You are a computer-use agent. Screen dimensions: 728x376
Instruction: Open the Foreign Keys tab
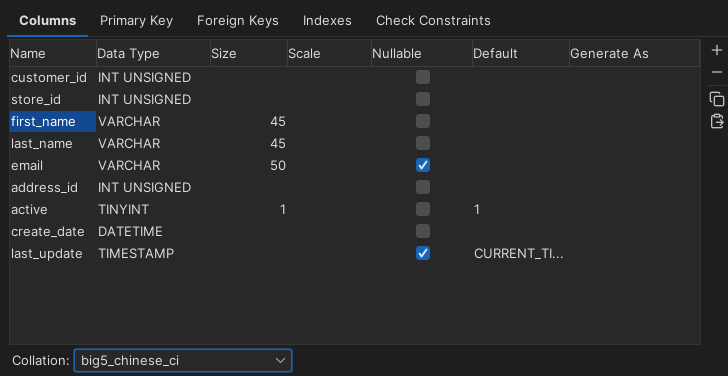238,21
